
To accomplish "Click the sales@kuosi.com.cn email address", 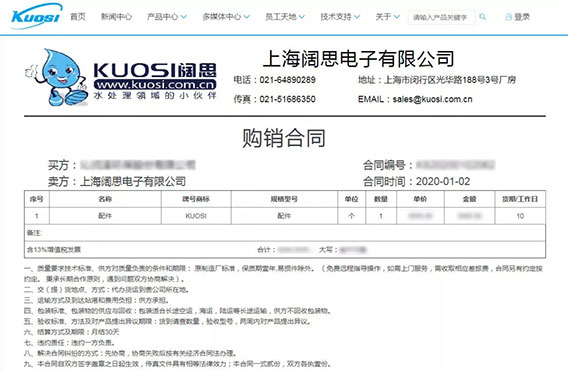I will pos(433,99).
